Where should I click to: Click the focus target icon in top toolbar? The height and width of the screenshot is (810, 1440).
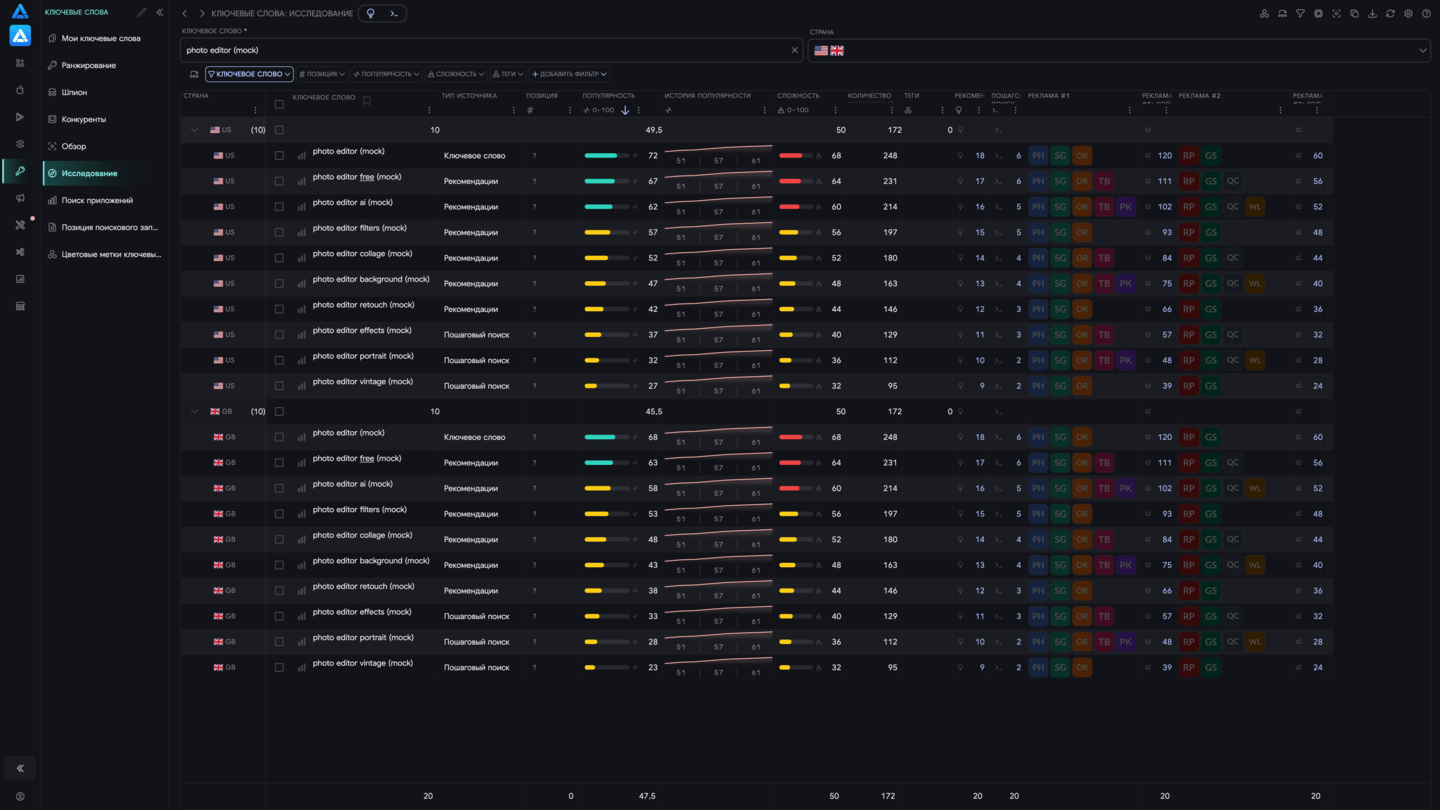click(1336, 14)
